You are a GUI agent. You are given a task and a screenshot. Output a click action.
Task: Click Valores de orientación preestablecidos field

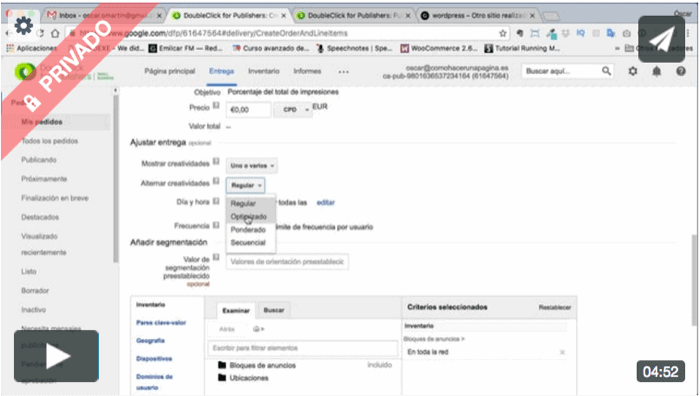pos(287,262)
